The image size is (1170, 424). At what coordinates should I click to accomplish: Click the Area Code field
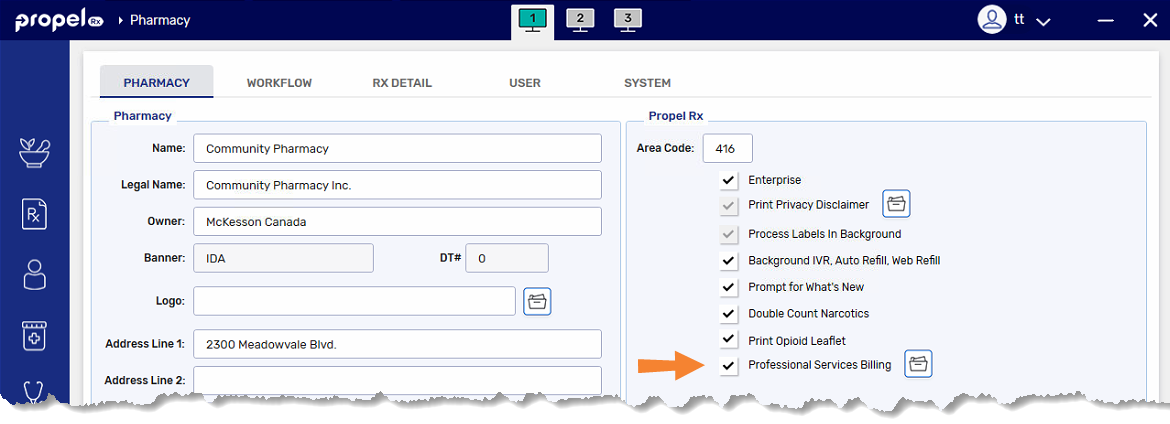pyautogui.click(x=727, y=148)
